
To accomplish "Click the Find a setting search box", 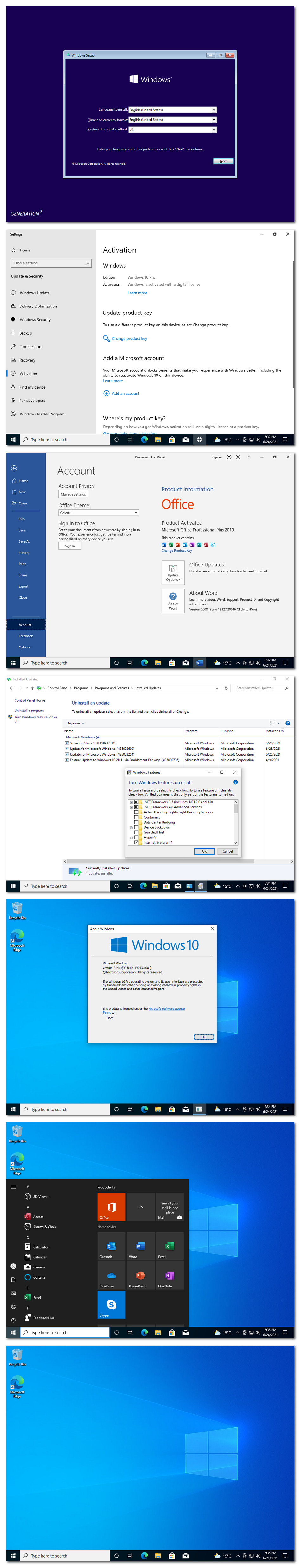I will point(51,263).
